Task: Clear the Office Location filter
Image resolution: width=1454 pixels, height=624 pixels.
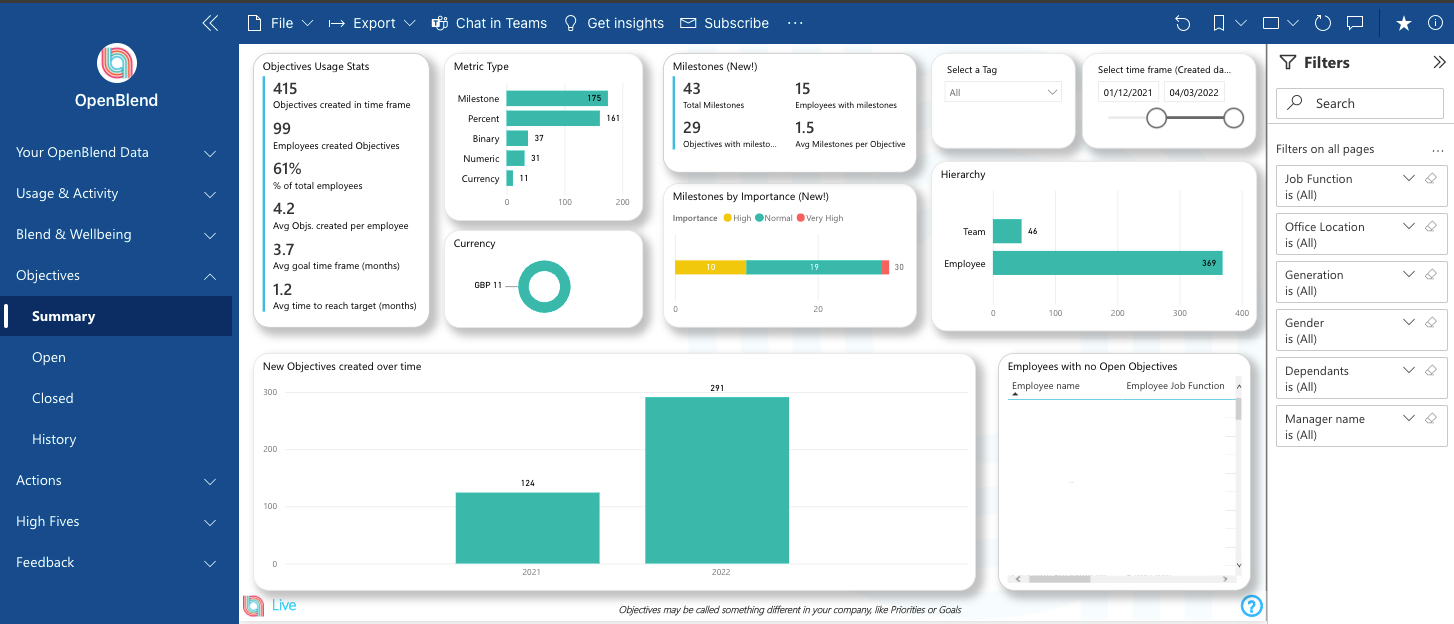Action: pyautogui.click(x=1431, y=227)
